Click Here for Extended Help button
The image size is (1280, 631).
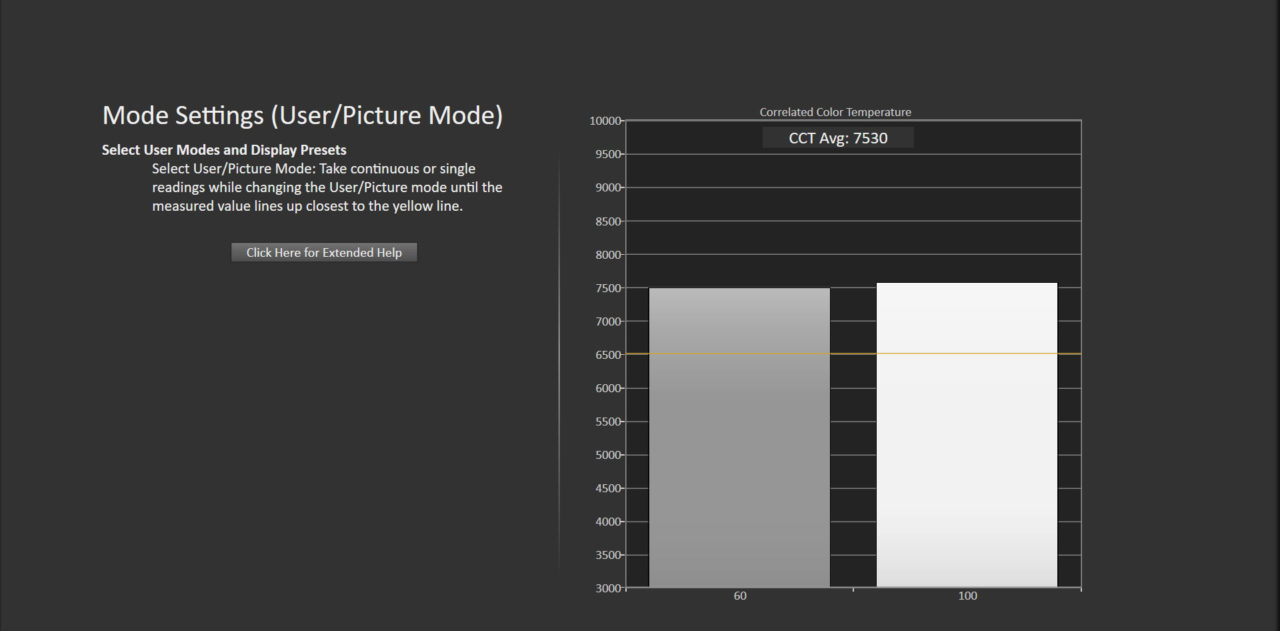tap(324, 253)
